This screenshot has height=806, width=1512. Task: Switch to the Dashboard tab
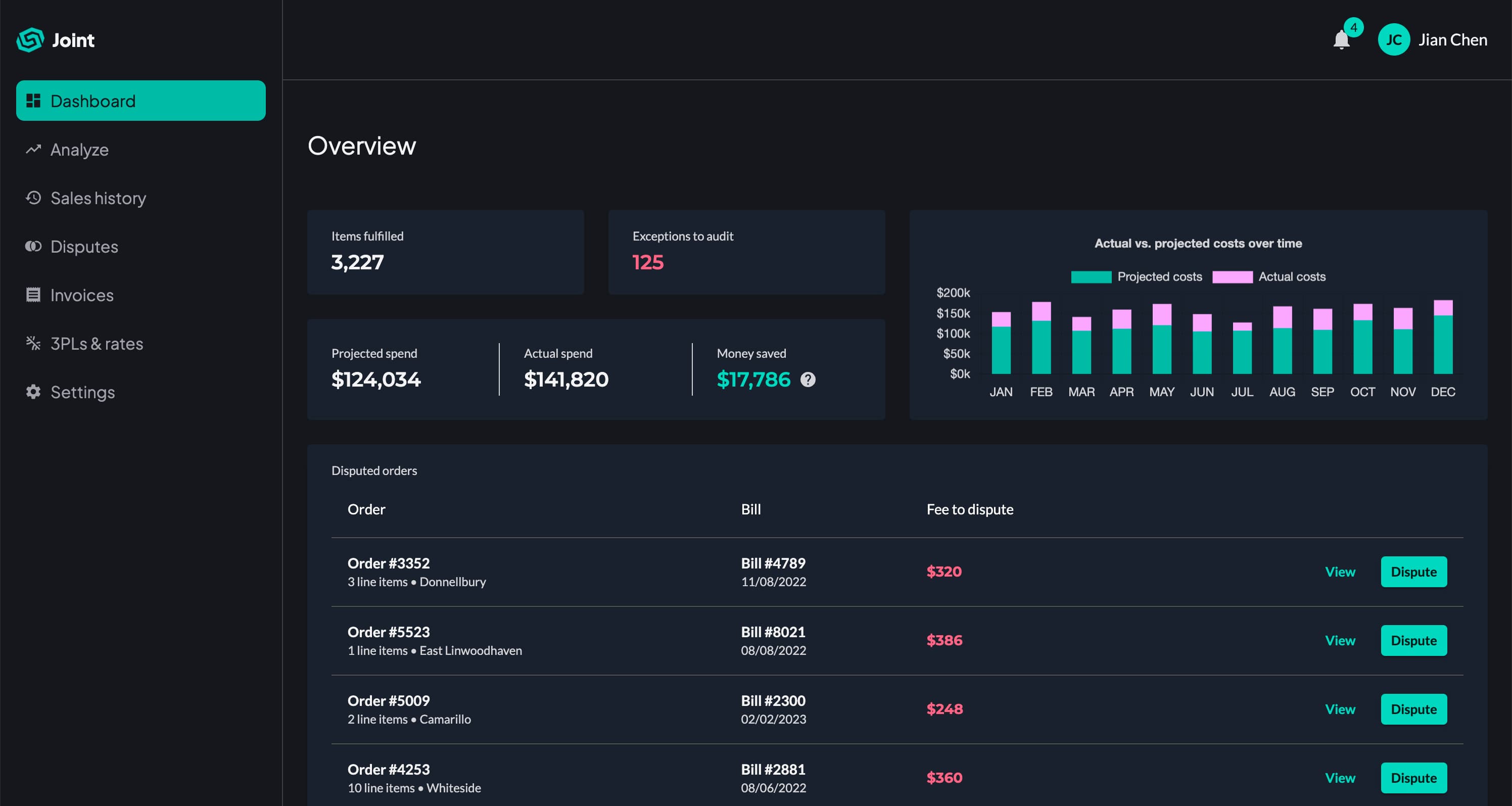(x=140, y=101)
